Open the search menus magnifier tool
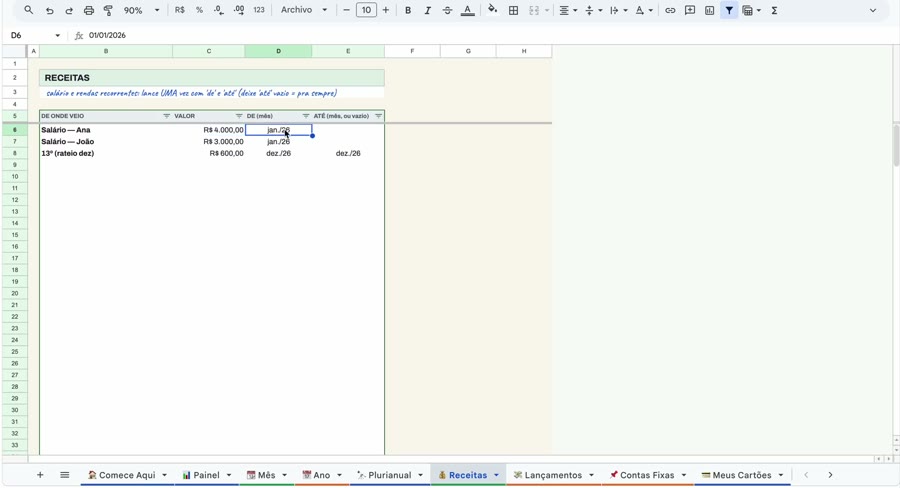Screen dimensions: 900x488 coord(28,10)
